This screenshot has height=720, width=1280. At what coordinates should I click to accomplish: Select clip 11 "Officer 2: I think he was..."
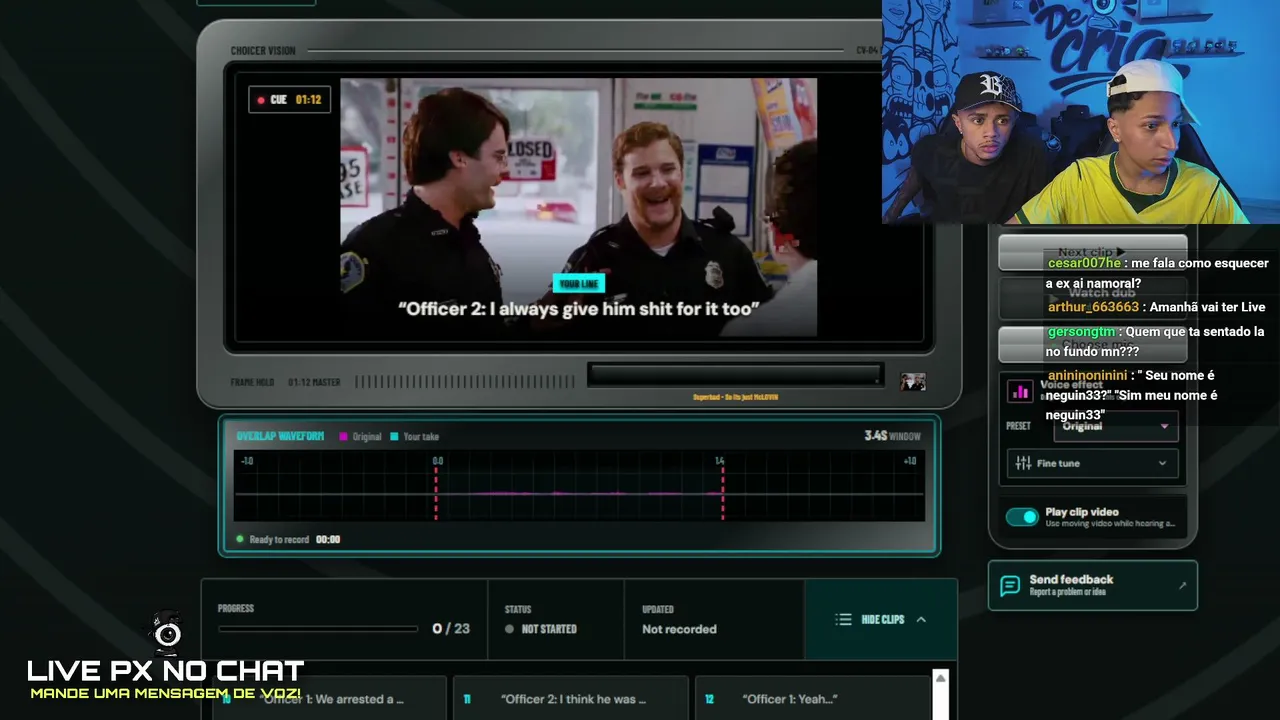coord(571,699)
